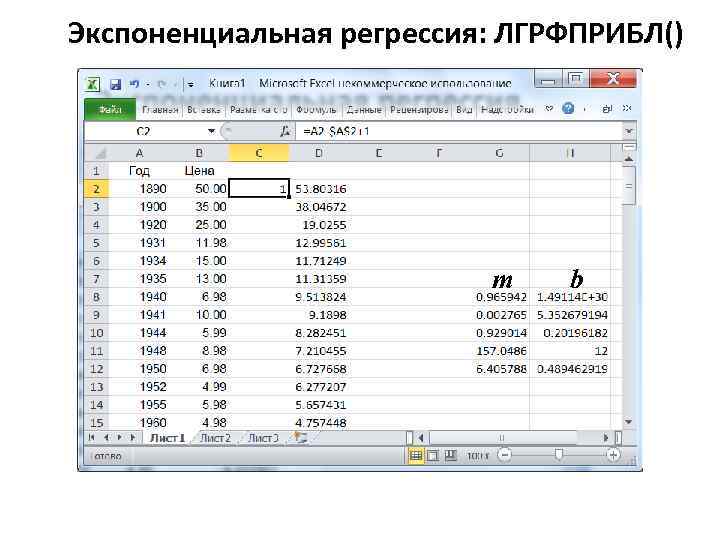Click cell containing value 0.965942
The width and height of the screenshot is (720, 540).
[500, 297]
